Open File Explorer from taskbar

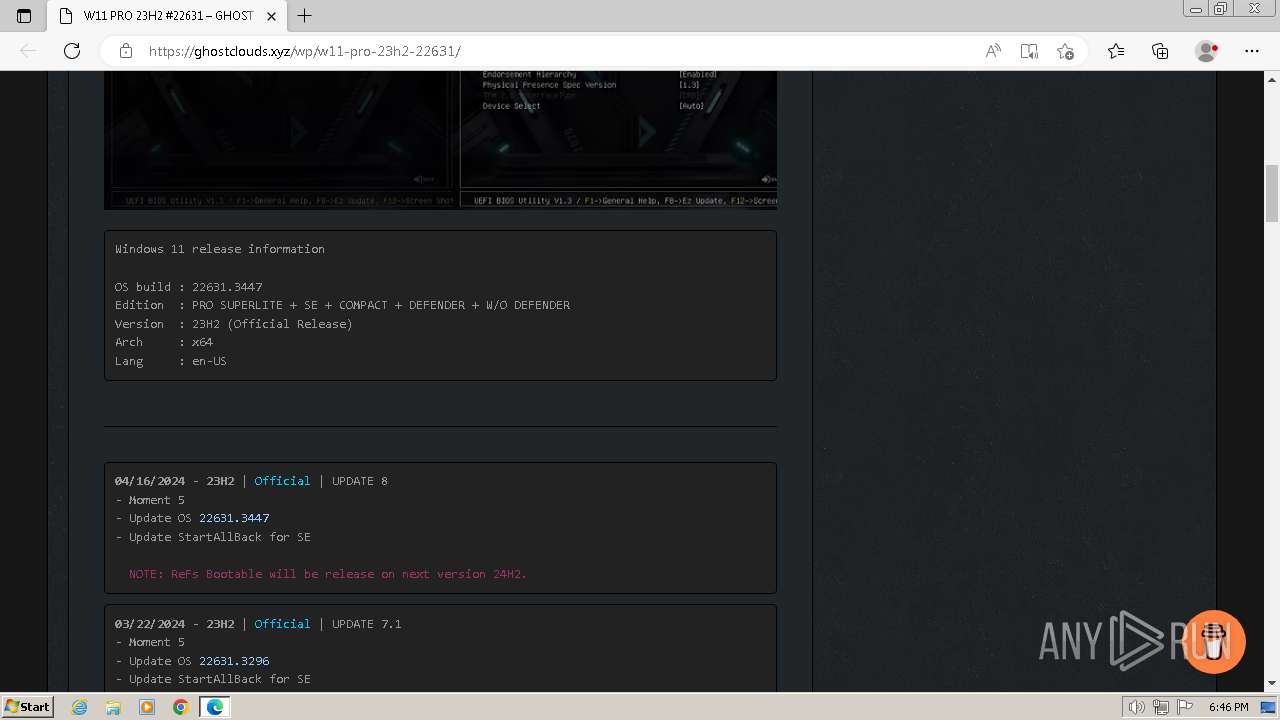click(x=113, y=707)
